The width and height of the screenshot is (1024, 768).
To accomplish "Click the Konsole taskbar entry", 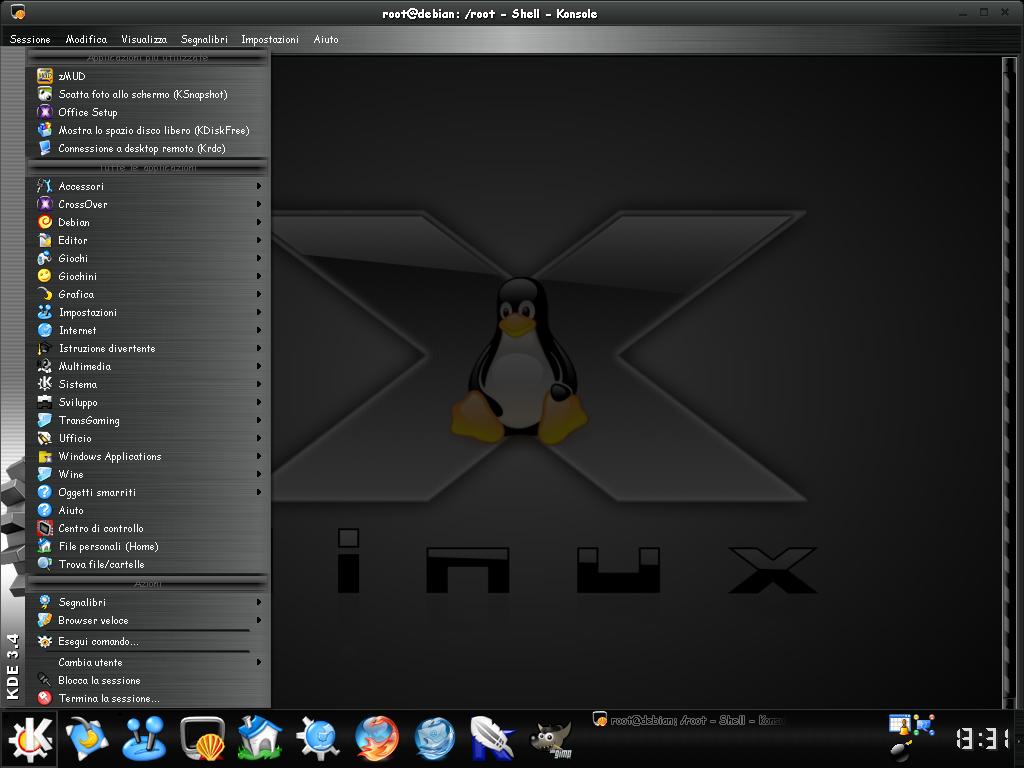I will coord(688,720).
